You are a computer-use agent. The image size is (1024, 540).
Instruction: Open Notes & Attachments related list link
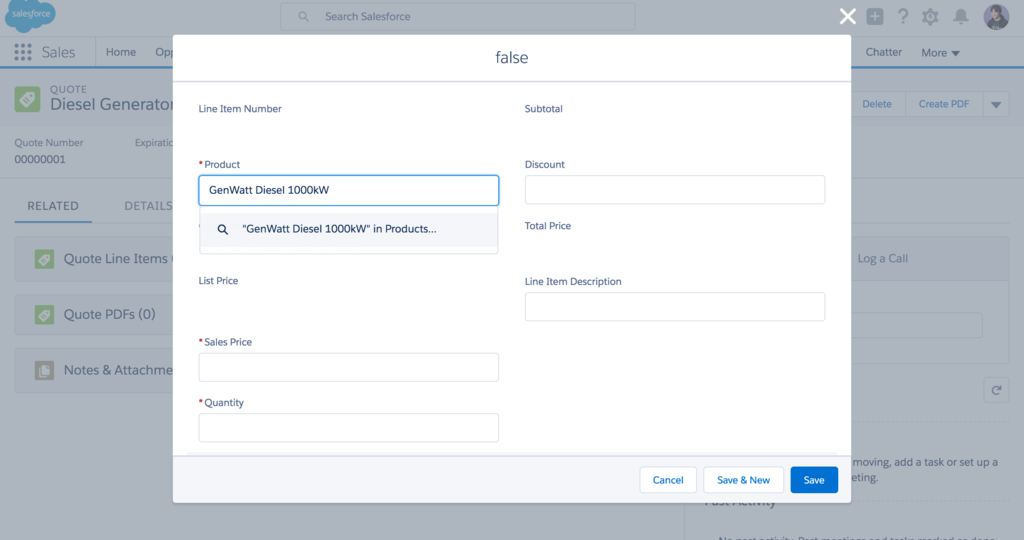pos(118,370)
